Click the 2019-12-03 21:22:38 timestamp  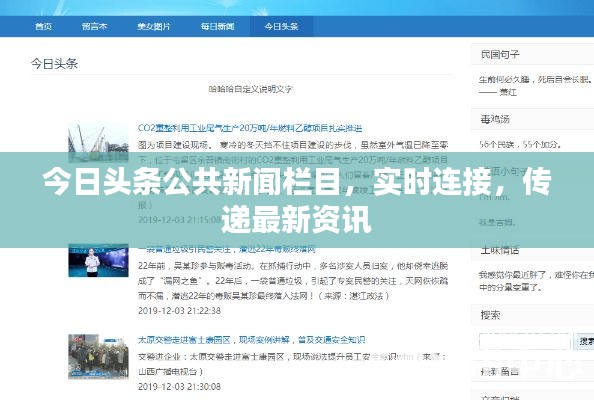pos(179,311)
